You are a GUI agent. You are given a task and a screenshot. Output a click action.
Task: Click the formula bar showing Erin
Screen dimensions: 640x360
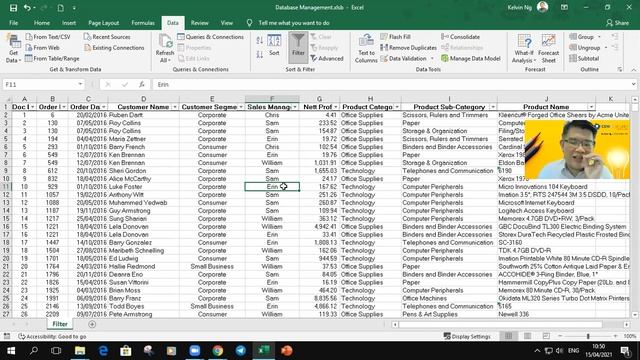tap(392, 84)
